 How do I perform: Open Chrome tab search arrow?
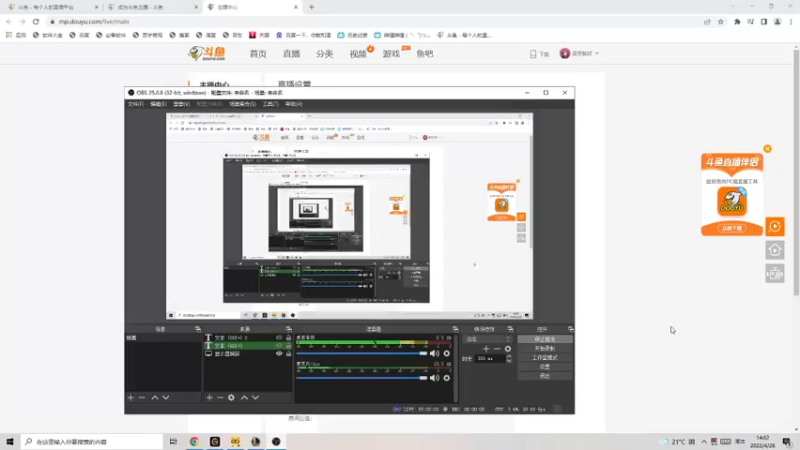733,7
